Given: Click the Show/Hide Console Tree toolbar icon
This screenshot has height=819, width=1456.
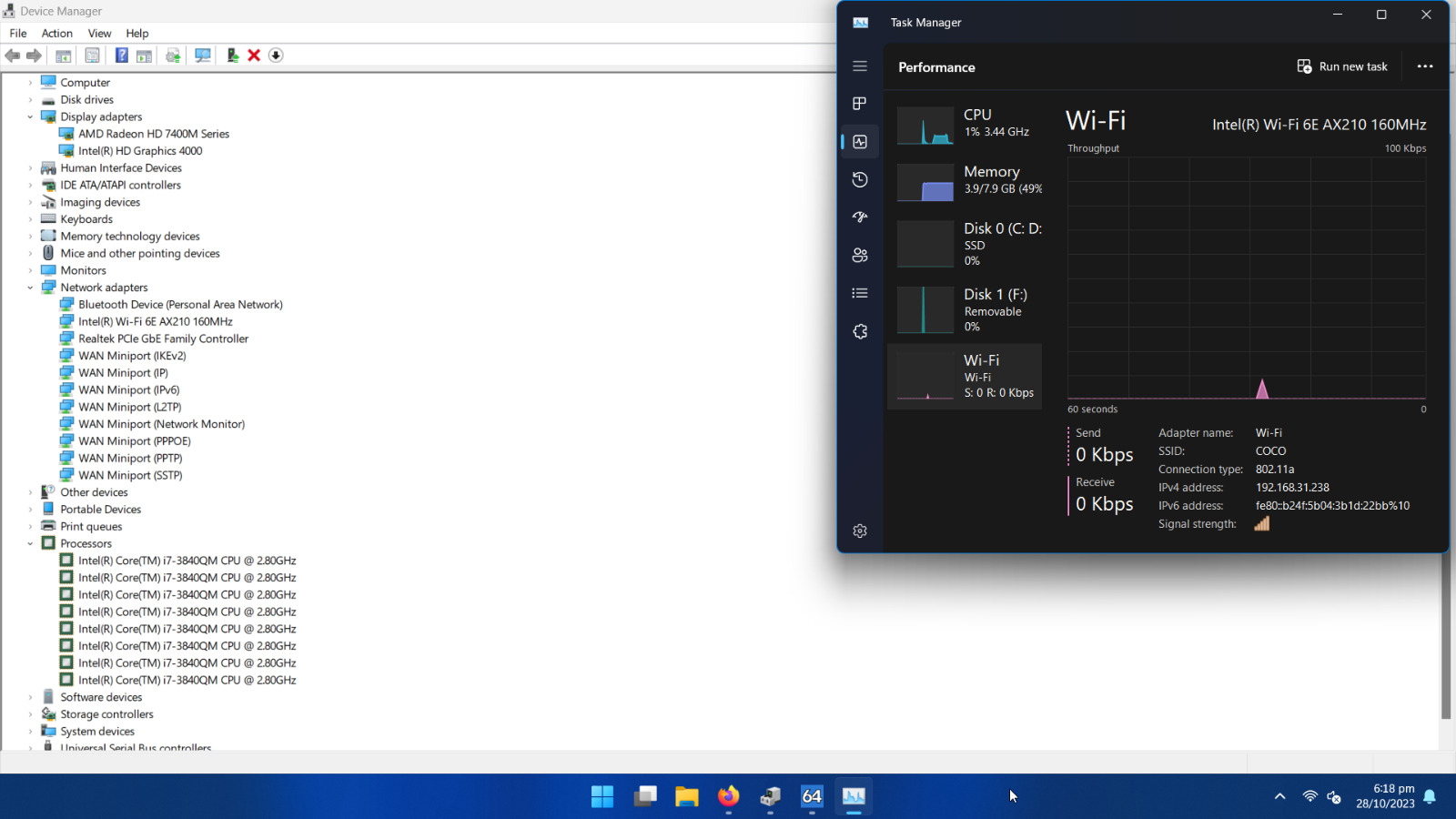Looking at the screenshot, I should pos(64,56).
